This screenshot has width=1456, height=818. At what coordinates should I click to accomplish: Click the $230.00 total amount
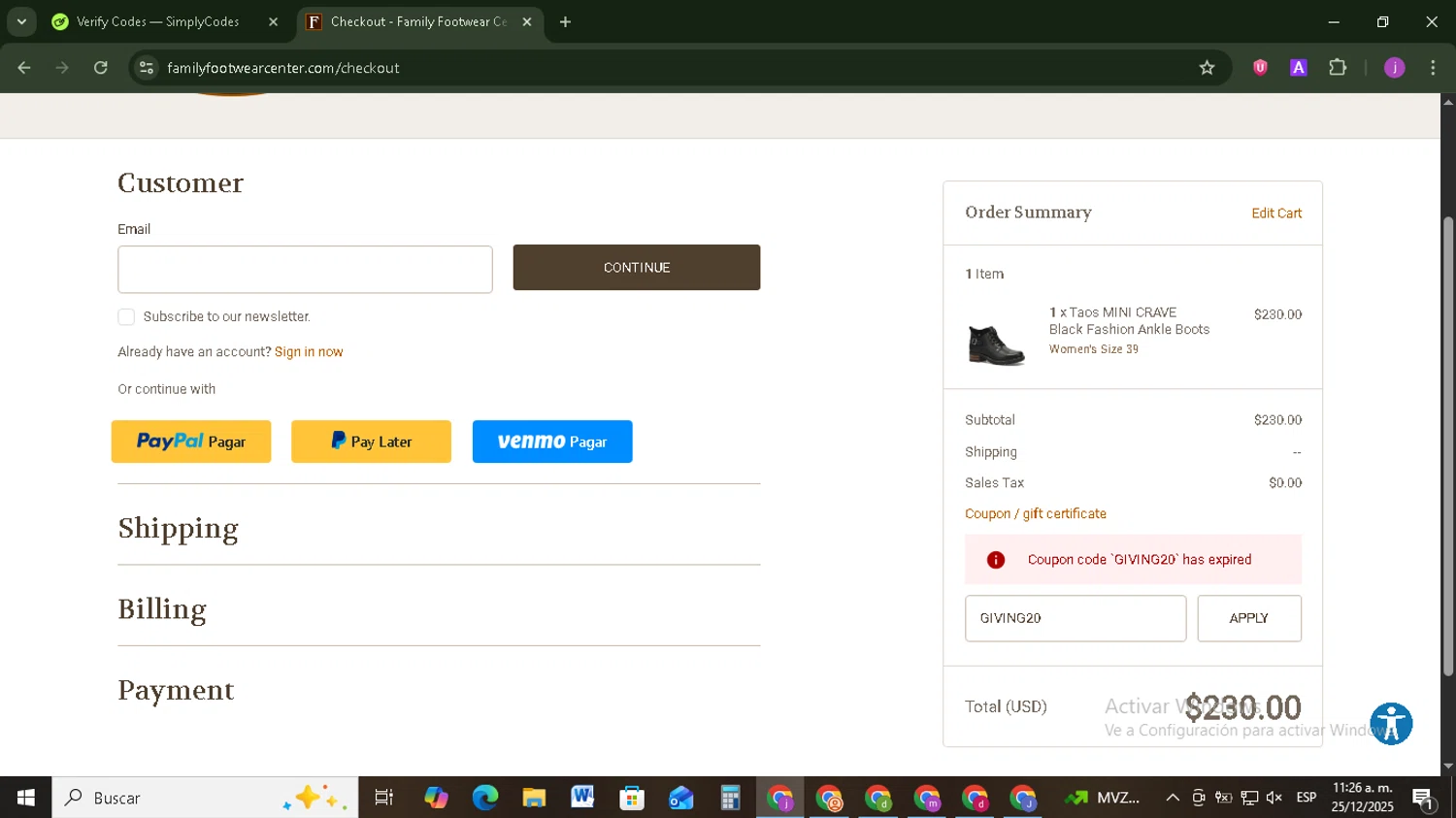(x=1243, y=707)
